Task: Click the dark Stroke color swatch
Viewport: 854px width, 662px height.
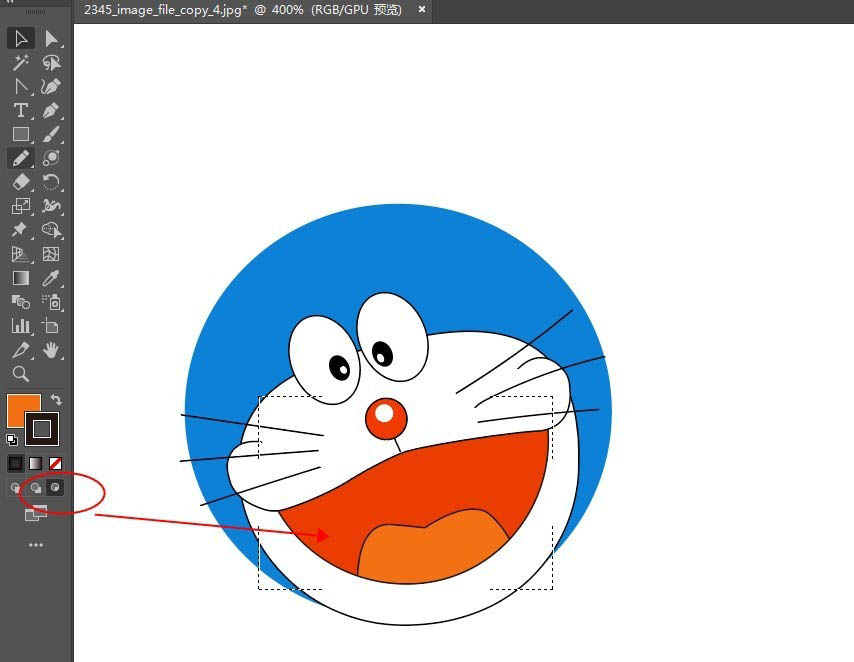Action: coord(42,429)
